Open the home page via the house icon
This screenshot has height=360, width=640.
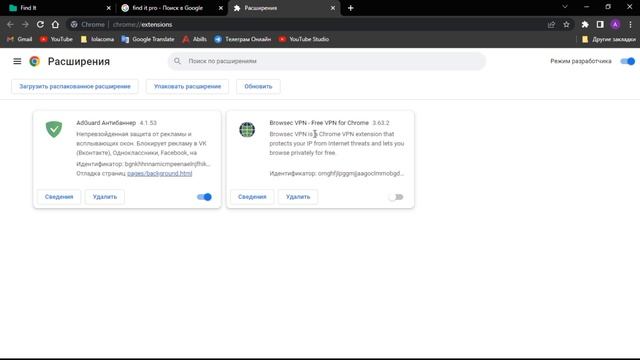click(55, 24)
